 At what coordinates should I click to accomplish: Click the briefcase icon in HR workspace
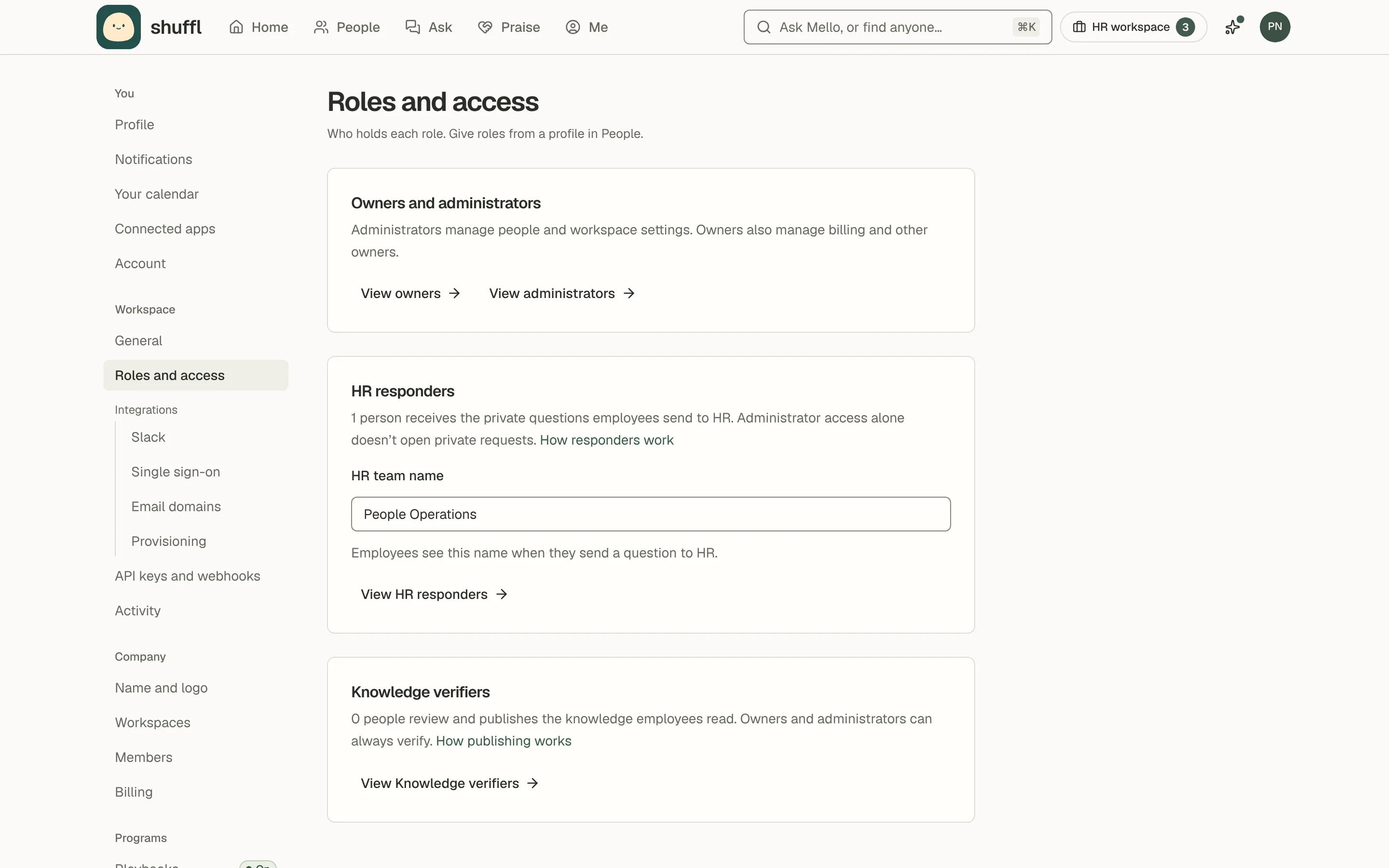pyautogui.click(x=1079, y=27)
